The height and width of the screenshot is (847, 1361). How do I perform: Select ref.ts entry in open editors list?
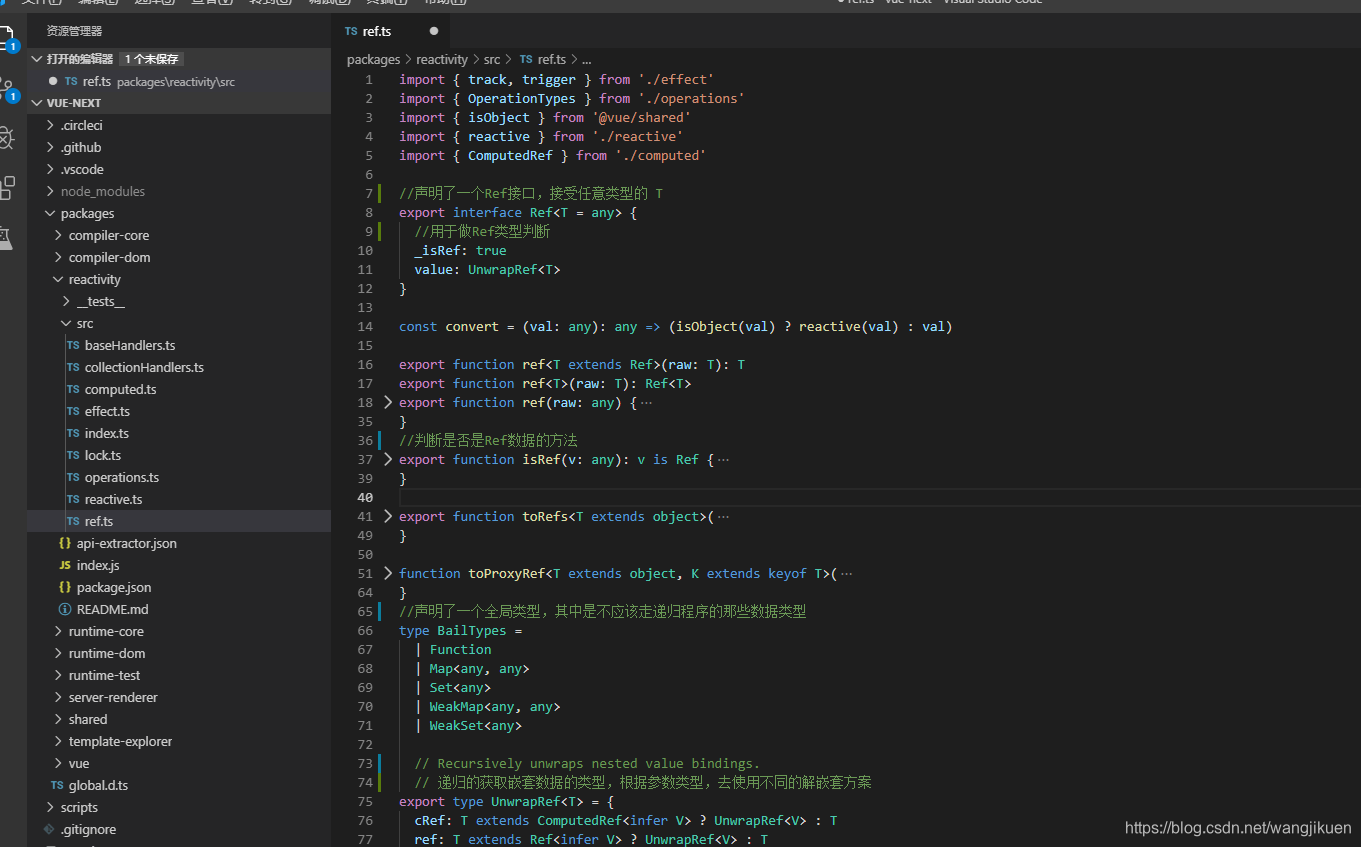pyautogui.click(x=180, y=81)
